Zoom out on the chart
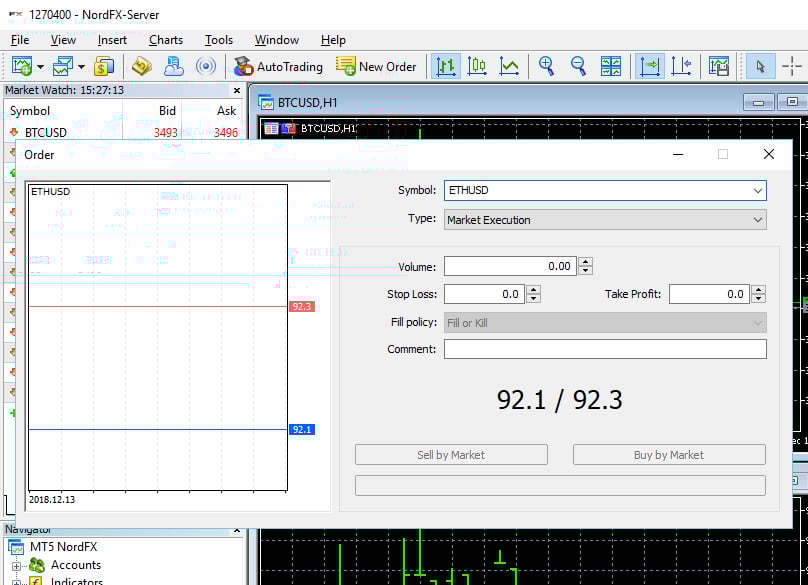The image size is (808, 585). point(578,66)
